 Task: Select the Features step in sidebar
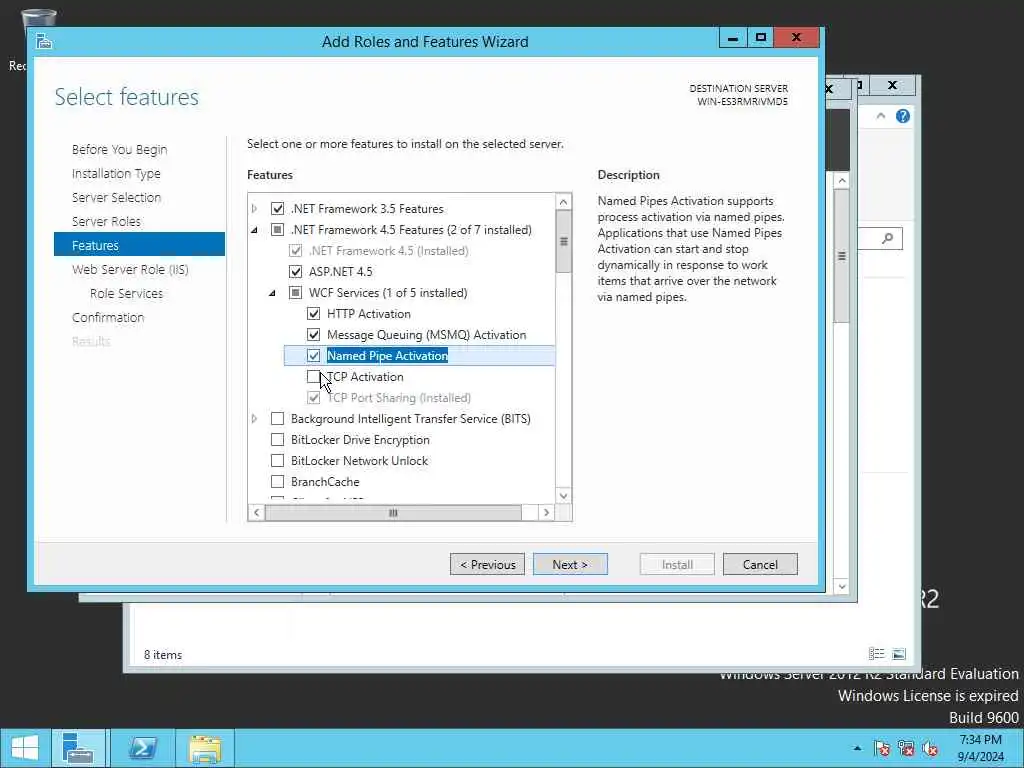tap(139, 245)
